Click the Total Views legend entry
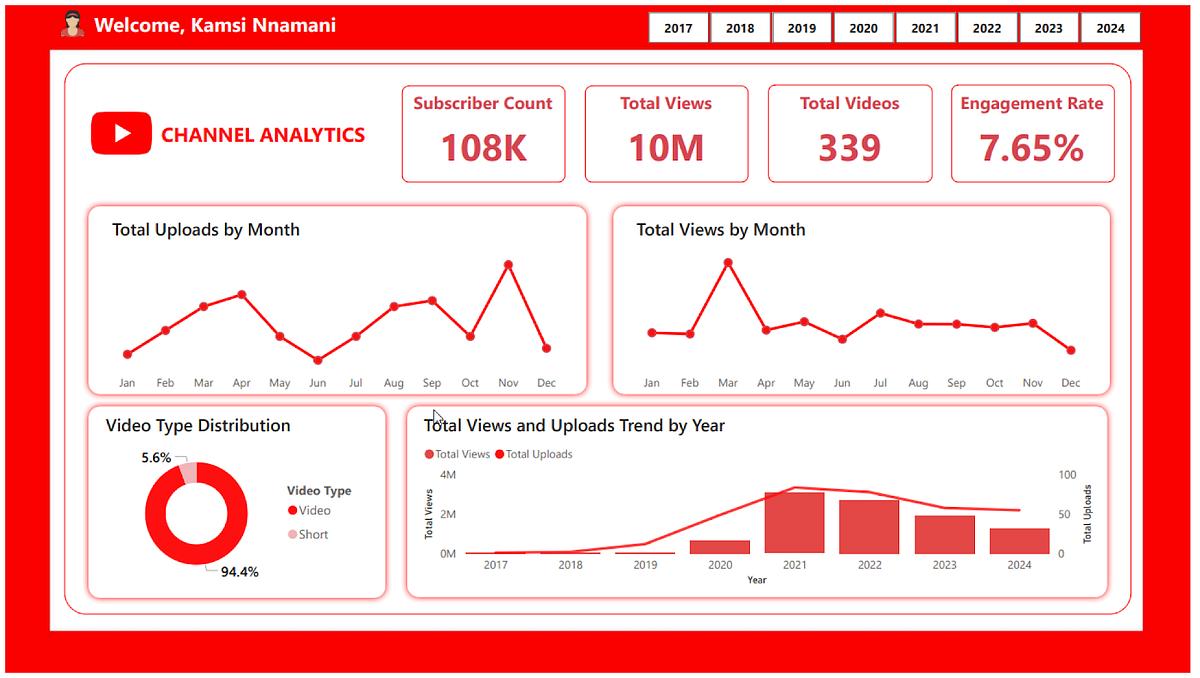1200x678 pixels. [x=457, y=454]
